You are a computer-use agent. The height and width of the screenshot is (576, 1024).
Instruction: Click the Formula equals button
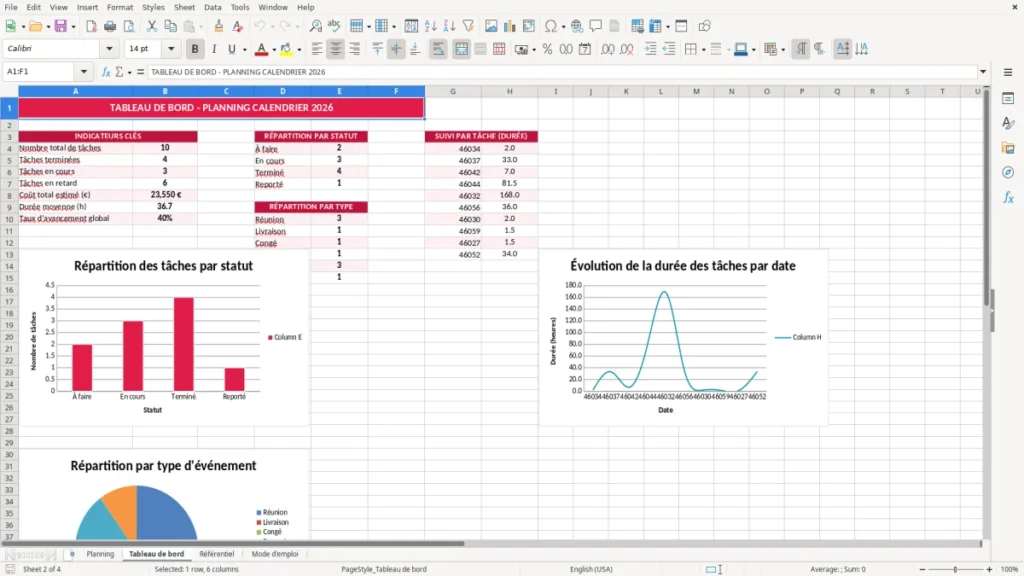click(140, 72)
